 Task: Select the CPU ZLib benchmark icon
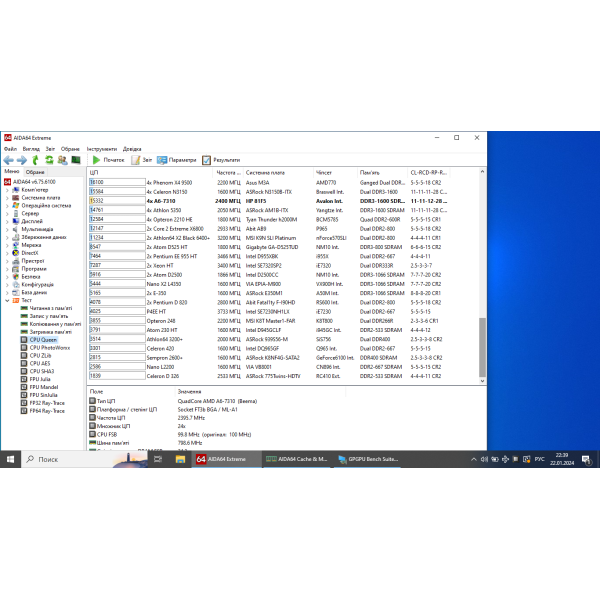pos(24,355)
